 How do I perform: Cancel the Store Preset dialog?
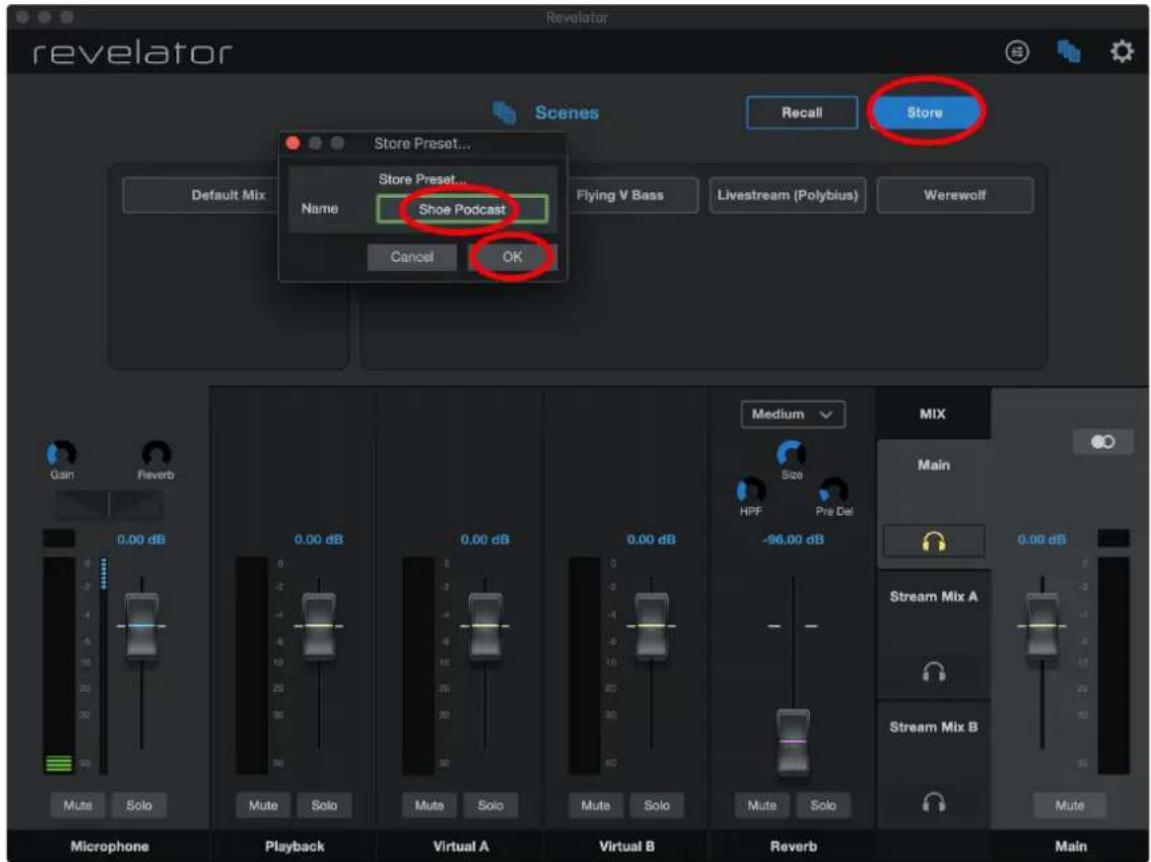coord(412,257)
